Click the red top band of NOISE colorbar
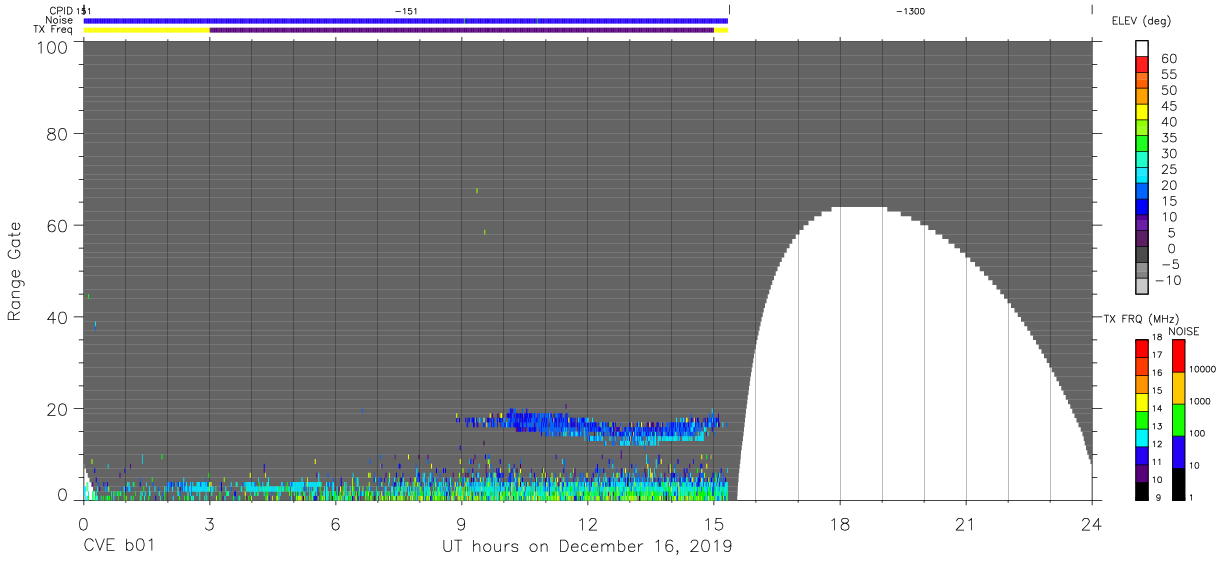This screenshot has width=1228, height=567. 1178,356
